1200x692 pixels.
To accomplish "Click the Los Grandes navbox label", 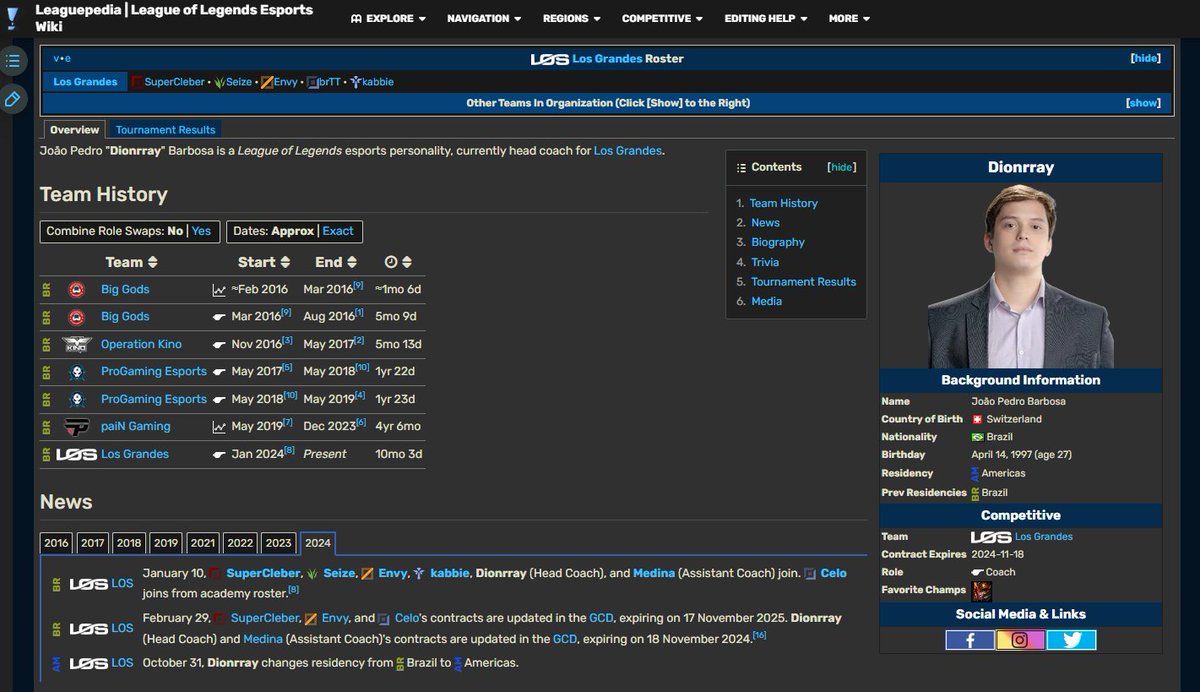I will (85, 82).
